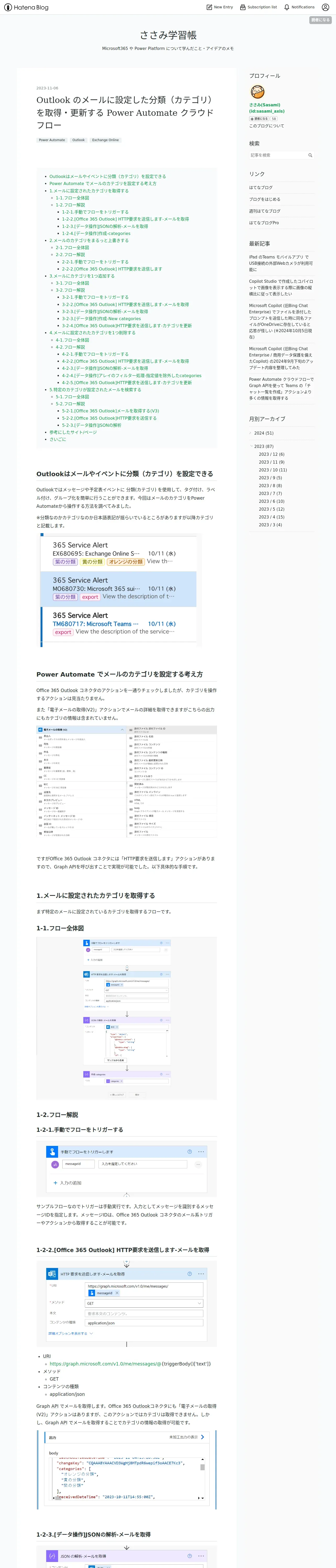336x1568 pixels.
Task: Jump to TOC item 1-2-4 作成-categories
Action: coord(96,233)
